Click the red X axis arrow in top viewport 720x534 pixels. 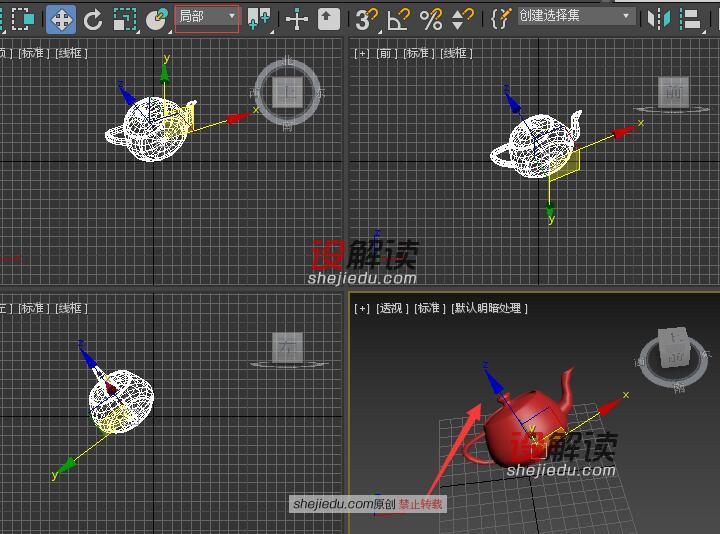coord(238,118)
